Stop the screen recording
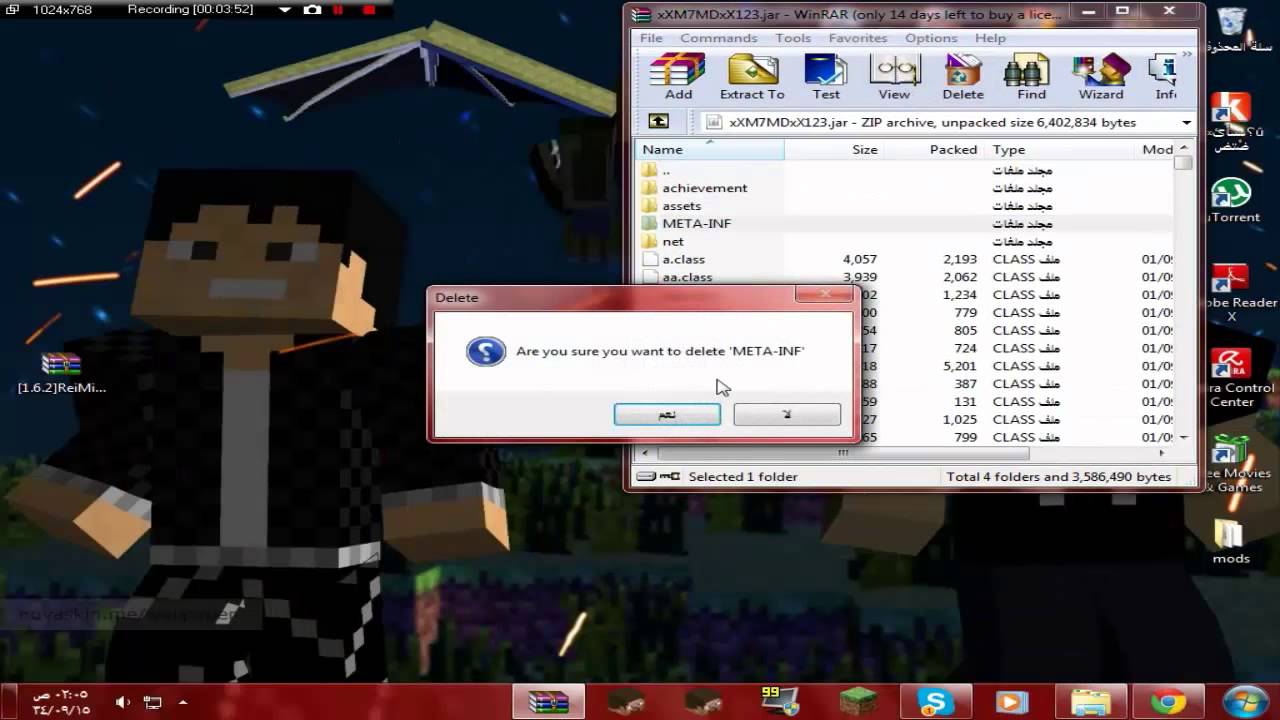The image size is (1280, 720). point(369,10)
